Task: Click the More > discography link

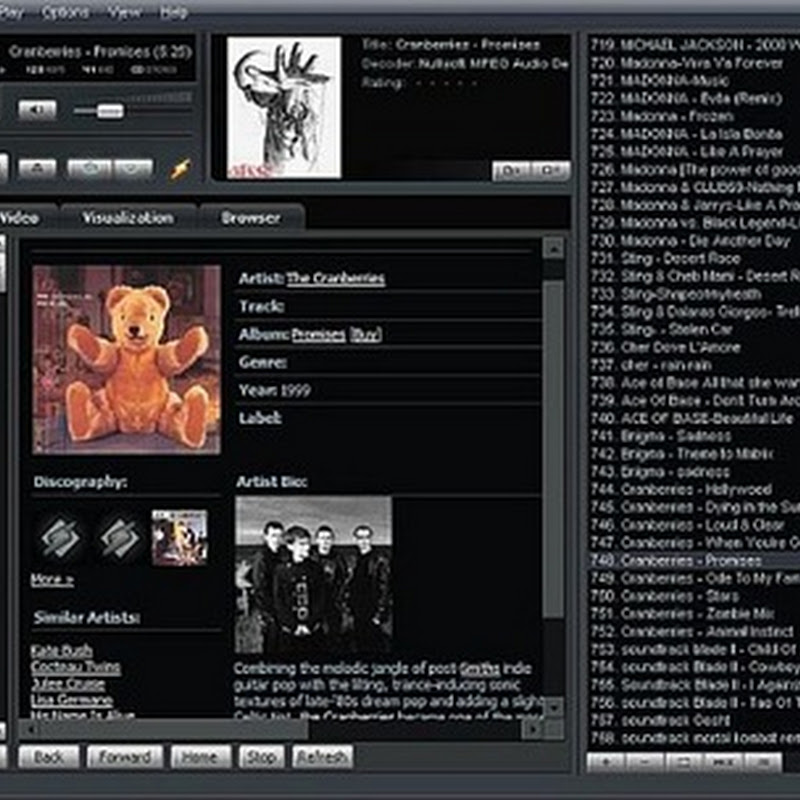Action: tap(52, 580)
